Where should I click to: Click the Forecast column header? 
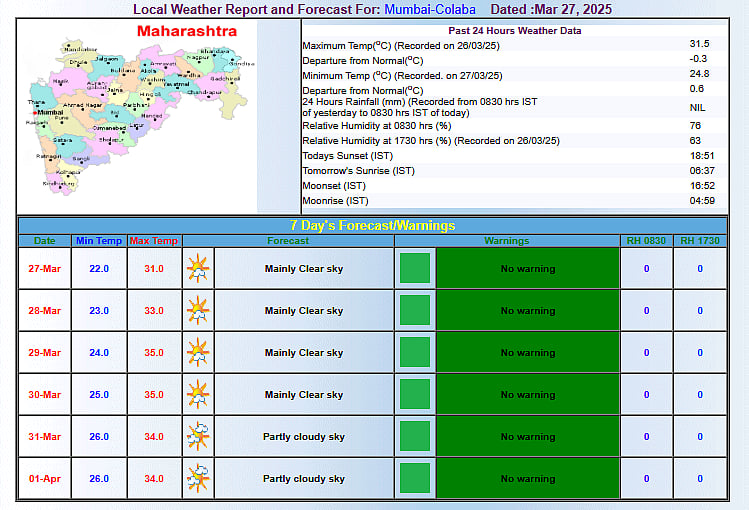point(288,241)
